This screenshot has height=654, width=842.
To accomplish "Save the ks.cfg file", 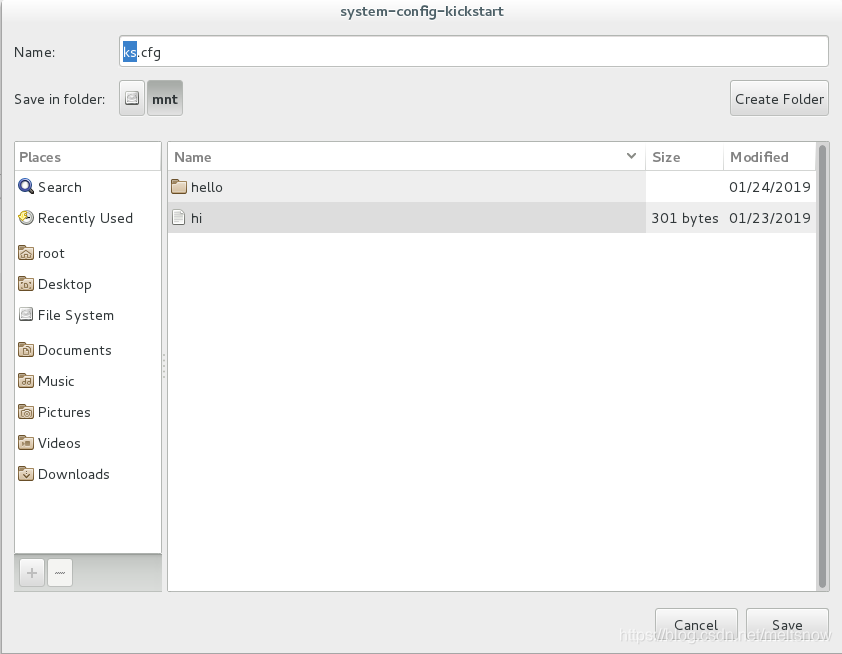I will pyautogui.click(x=787, y=625).
